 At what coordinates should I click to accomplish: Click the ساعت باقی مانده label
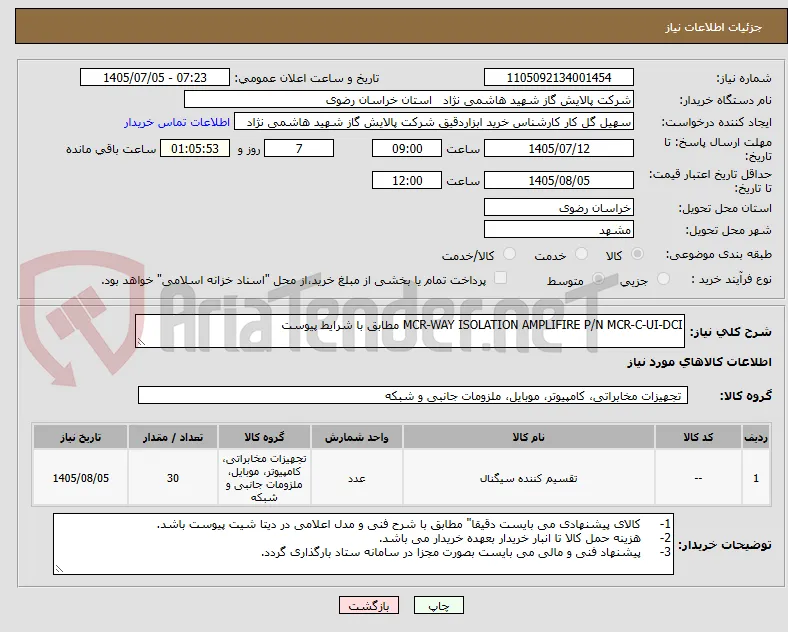pyautogui.click(x=111, y=149)
